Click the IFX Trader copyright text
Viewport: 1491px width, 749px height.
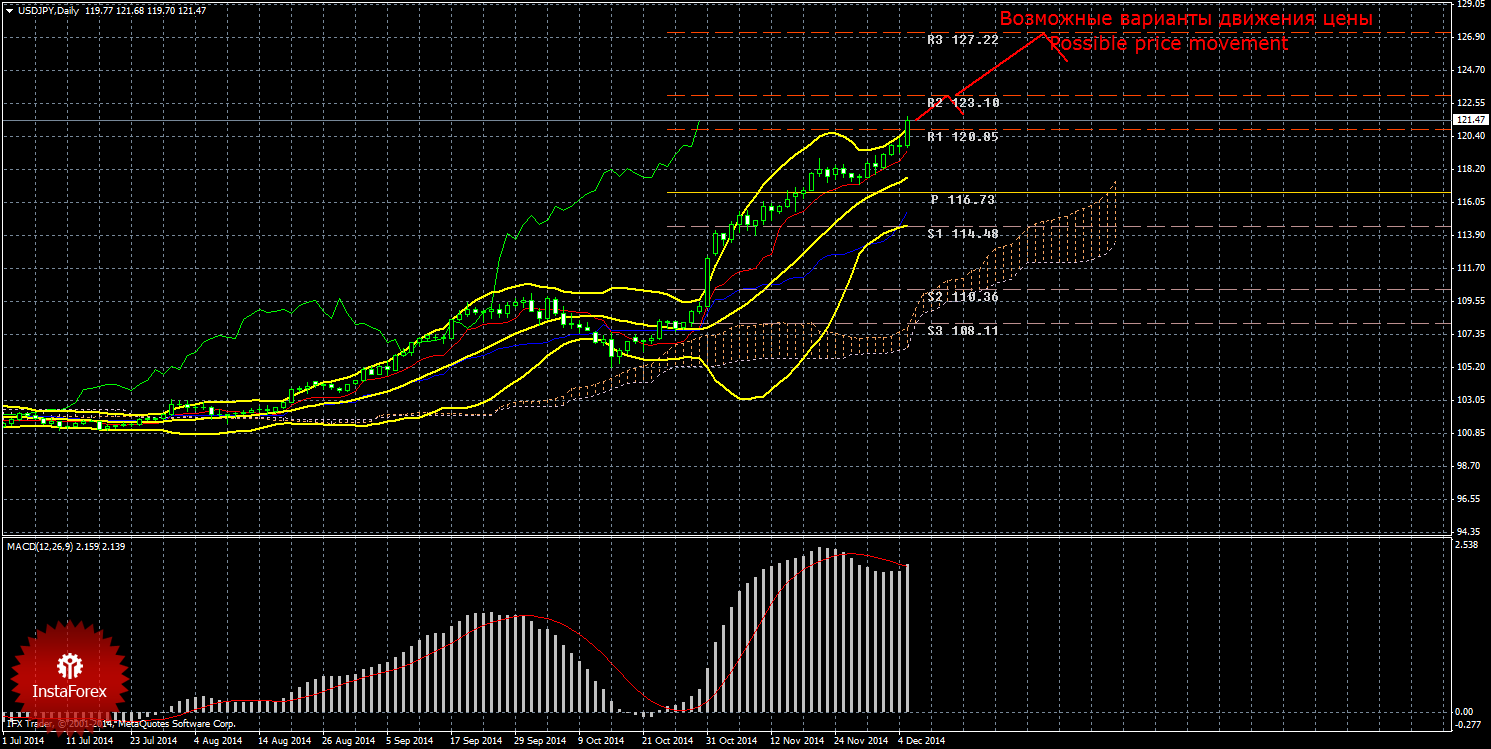[x=120, y=722]
